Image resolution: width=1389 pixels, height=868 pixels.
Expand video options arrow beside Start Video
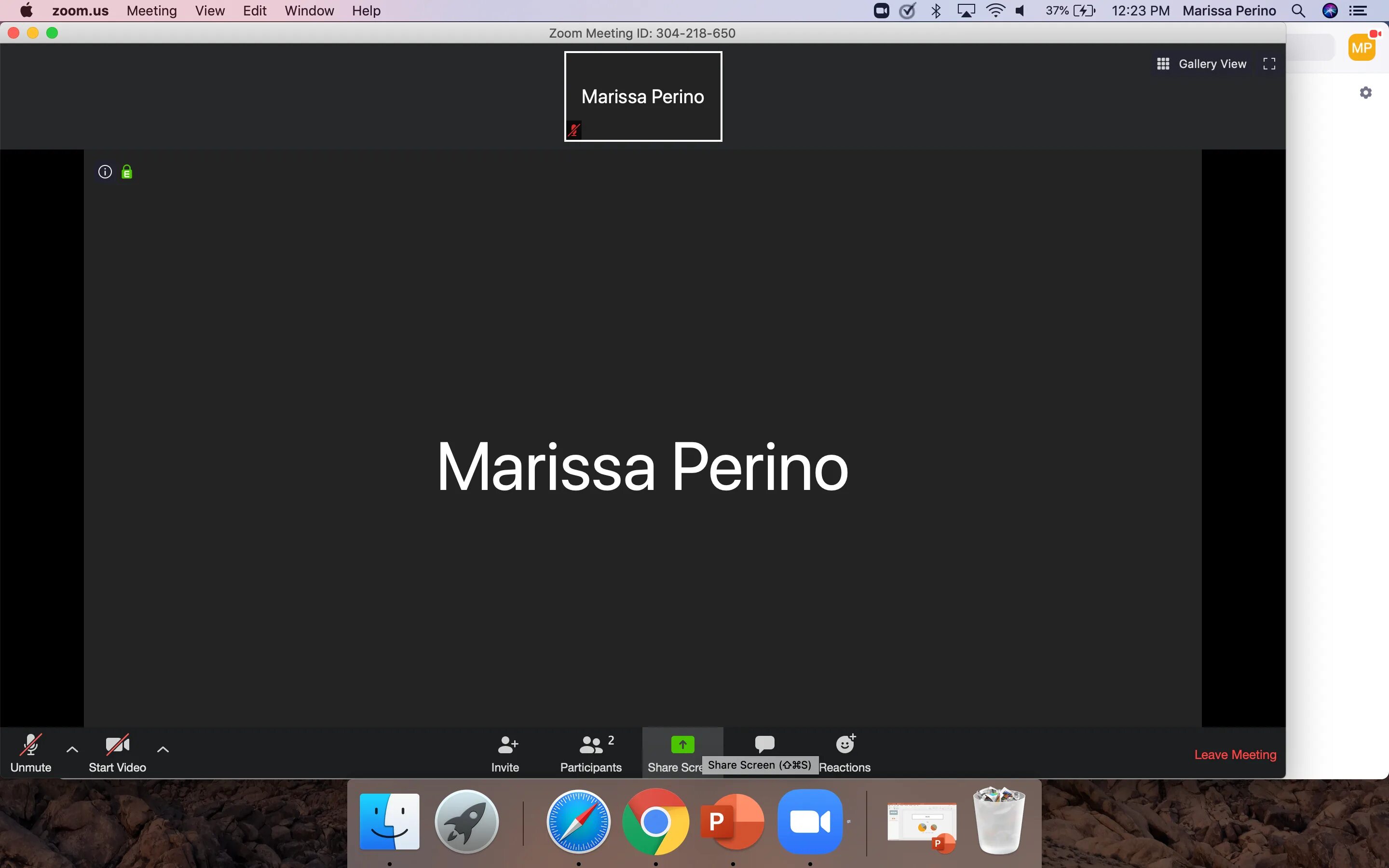pos(163,749)
